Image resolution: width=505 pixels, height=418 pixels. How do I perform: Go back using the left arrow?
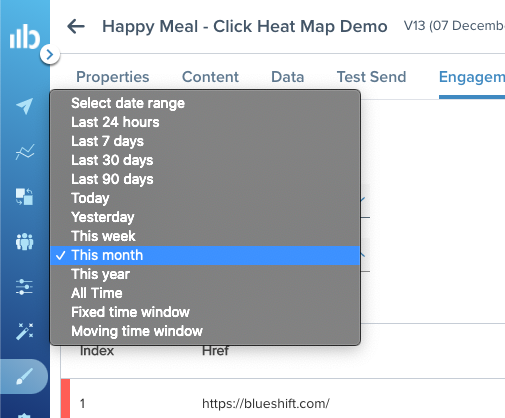point(76,26)
